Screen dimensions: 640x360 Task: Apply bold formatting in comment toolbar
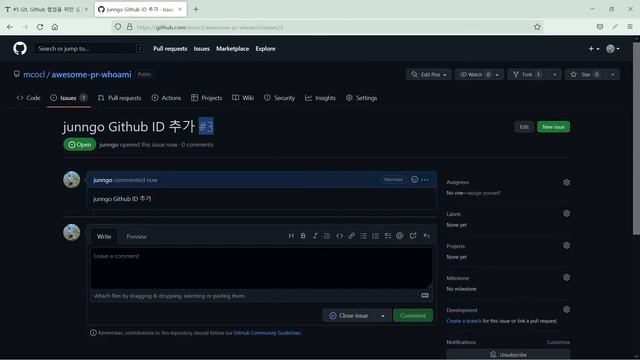[303, 236]
